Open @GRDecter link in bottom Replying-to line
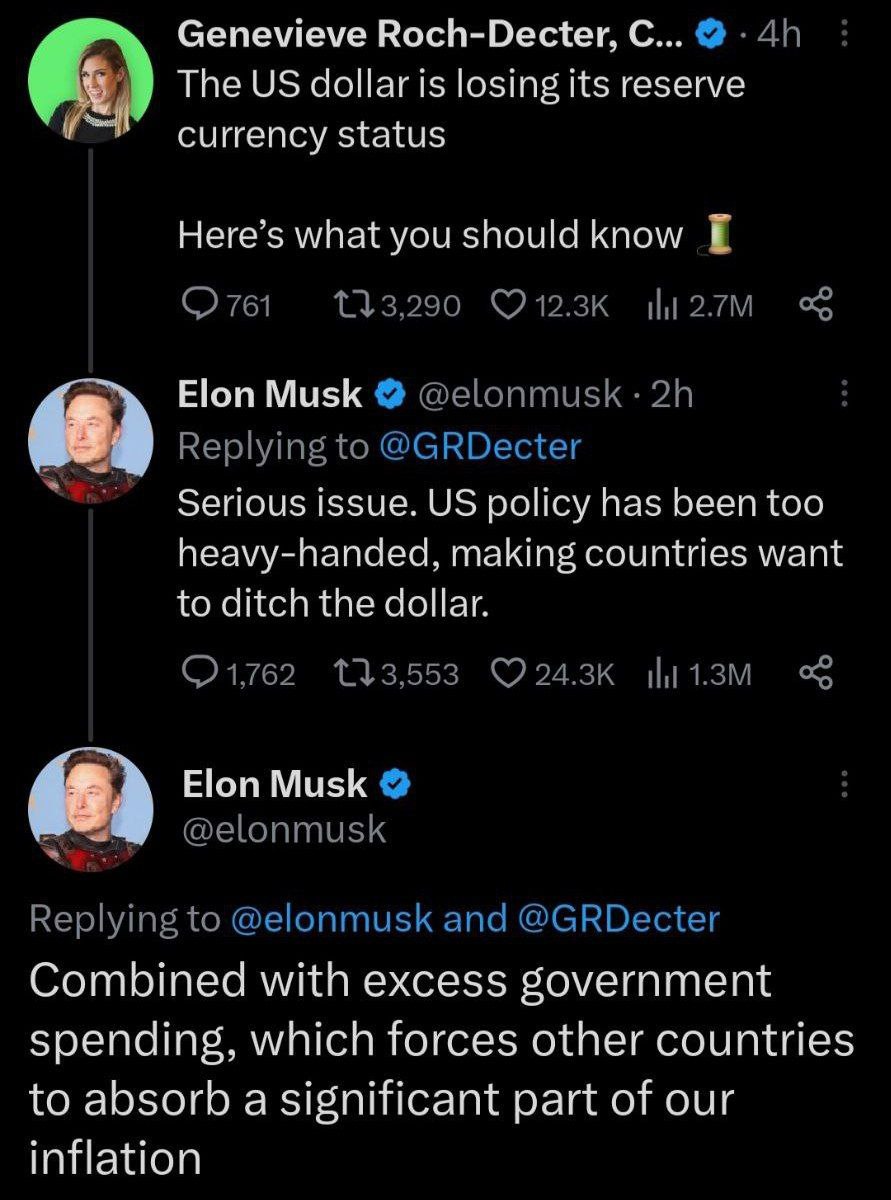 pyautogui.click(x=618, y=918)
